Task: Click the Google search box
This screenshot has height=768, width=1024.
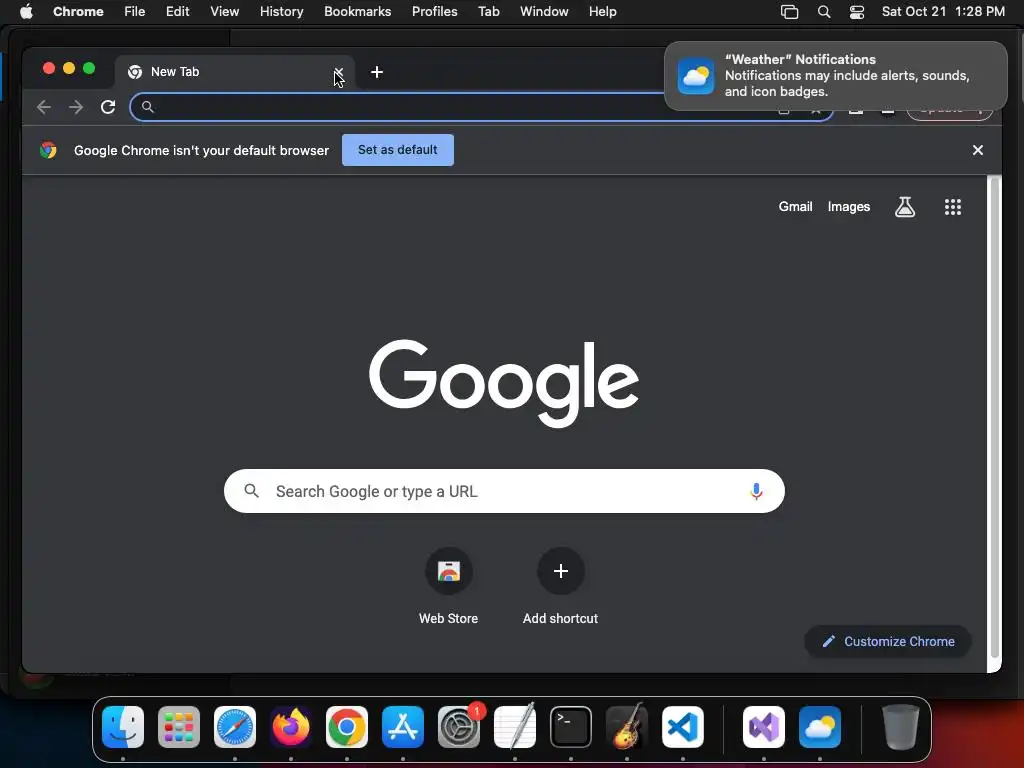Action: pyautogui.click(x=504, y=491)
